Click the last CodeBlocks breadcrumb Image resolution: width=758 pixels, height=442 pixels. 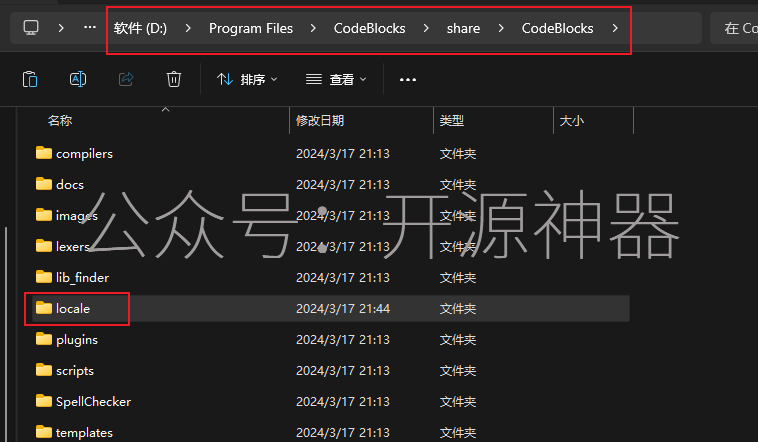557,29
